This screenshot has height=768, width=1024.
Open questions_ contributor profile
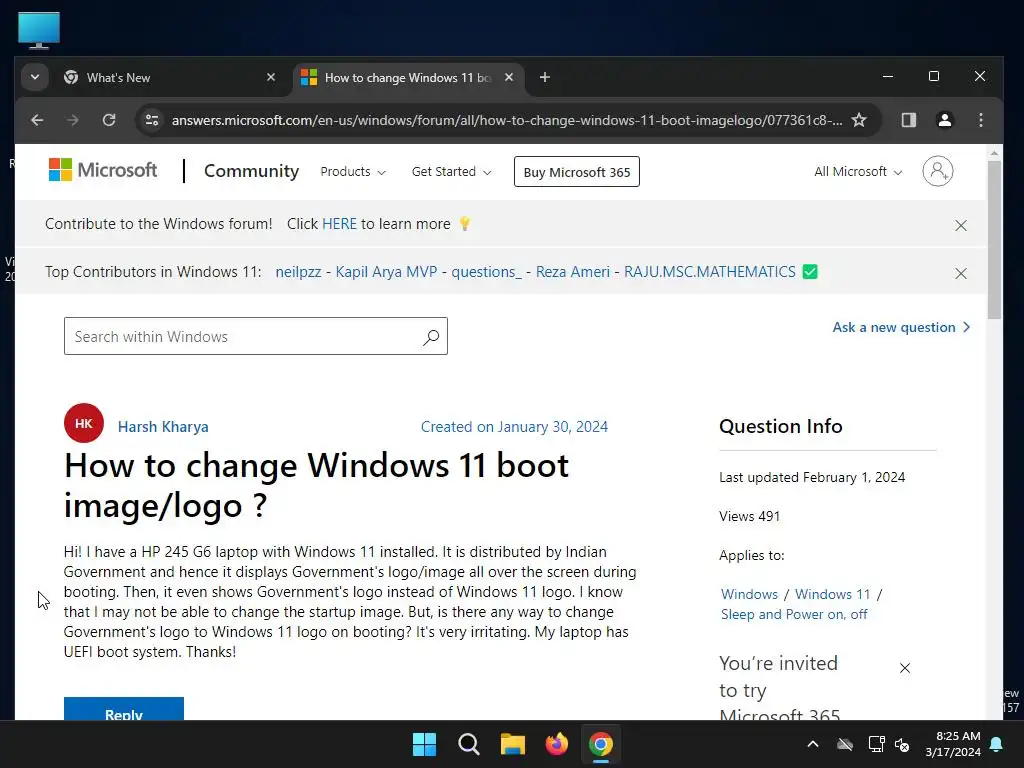pyautogui.click(x=487, y=272)
